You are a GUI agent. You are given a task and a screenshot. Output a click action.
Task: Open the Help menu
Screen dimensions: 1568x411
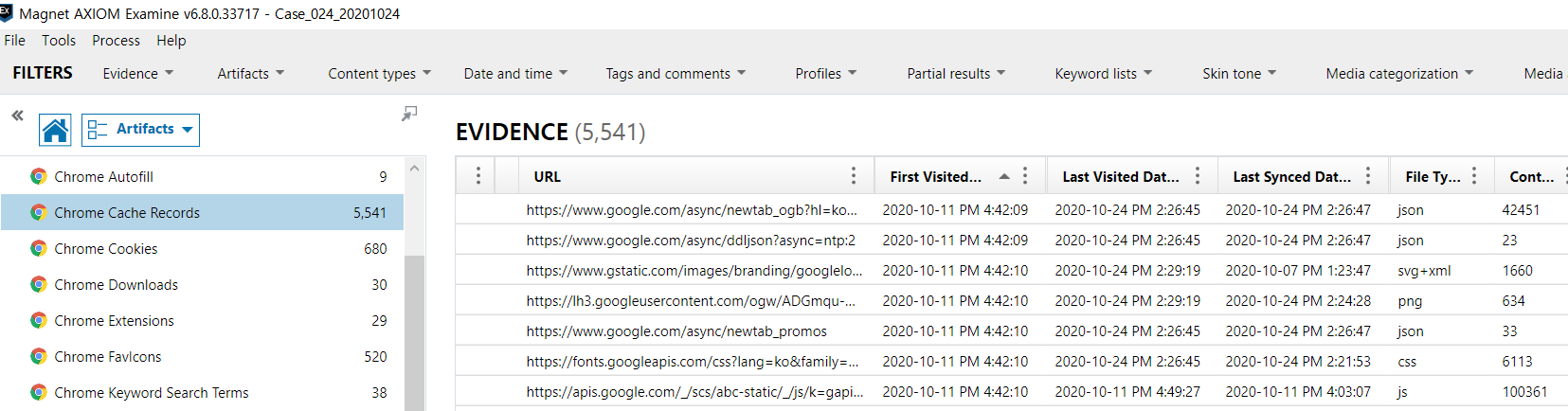[x=171, y=40]
